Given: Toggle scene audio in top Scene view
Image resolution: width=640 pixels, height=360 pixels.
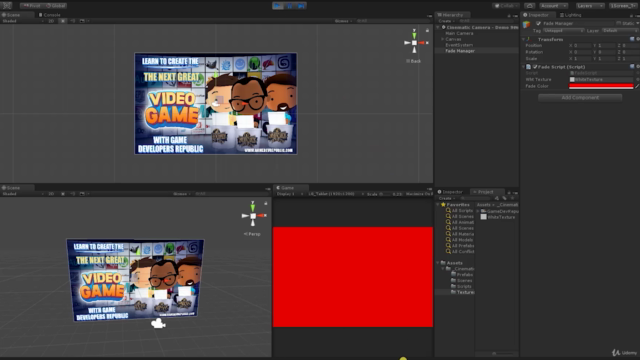Looking at the screenshot, I should click(x=72, y=21).
